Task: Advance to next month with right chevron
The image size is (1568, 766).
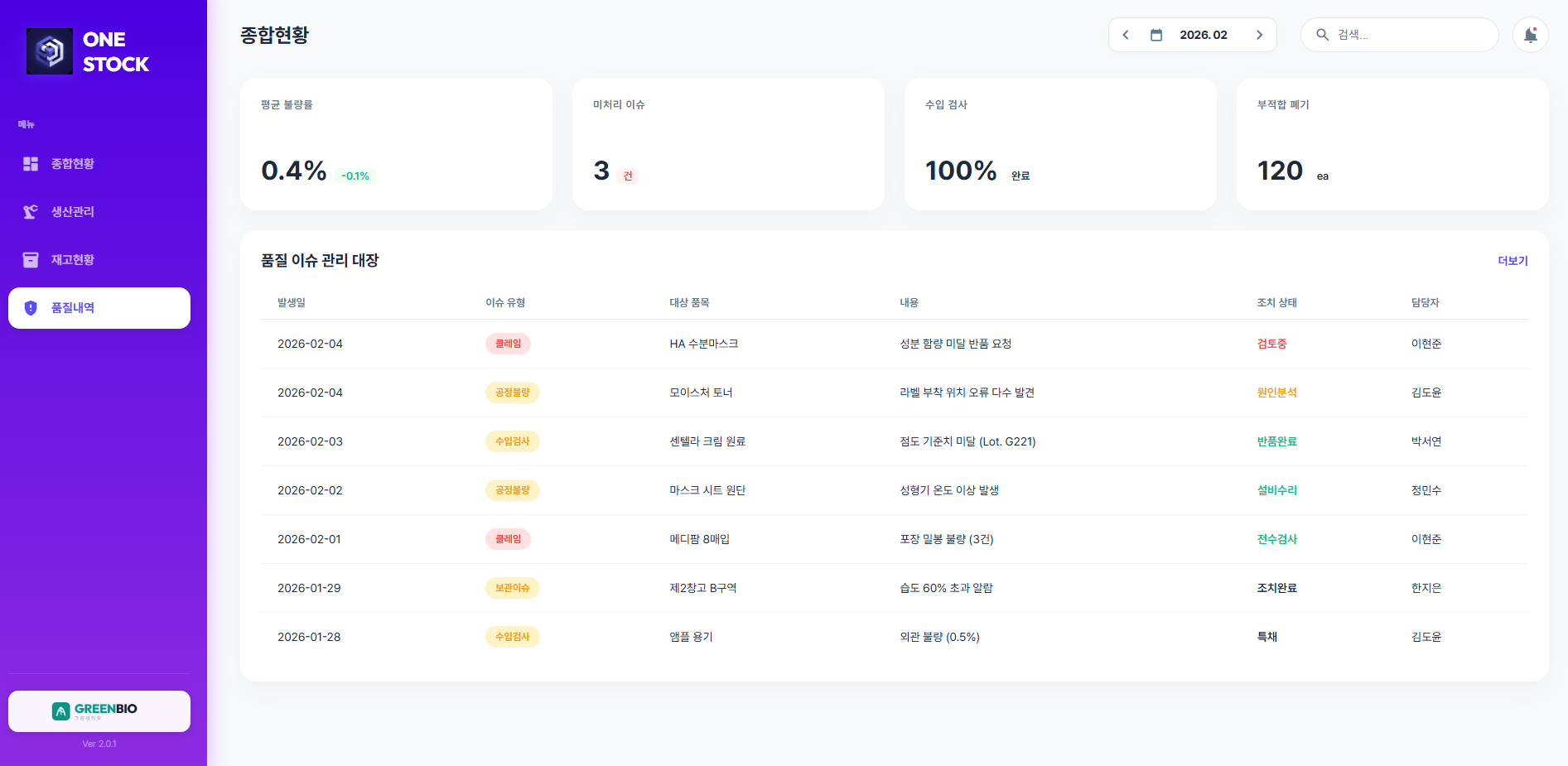Action: 1259,35
